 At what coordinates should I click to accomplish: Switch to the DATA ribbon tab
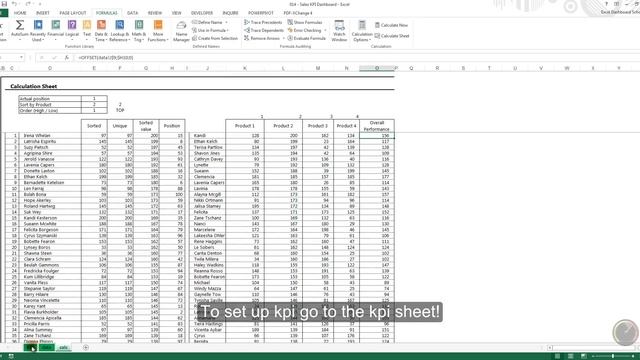click(x=132, y=13)
